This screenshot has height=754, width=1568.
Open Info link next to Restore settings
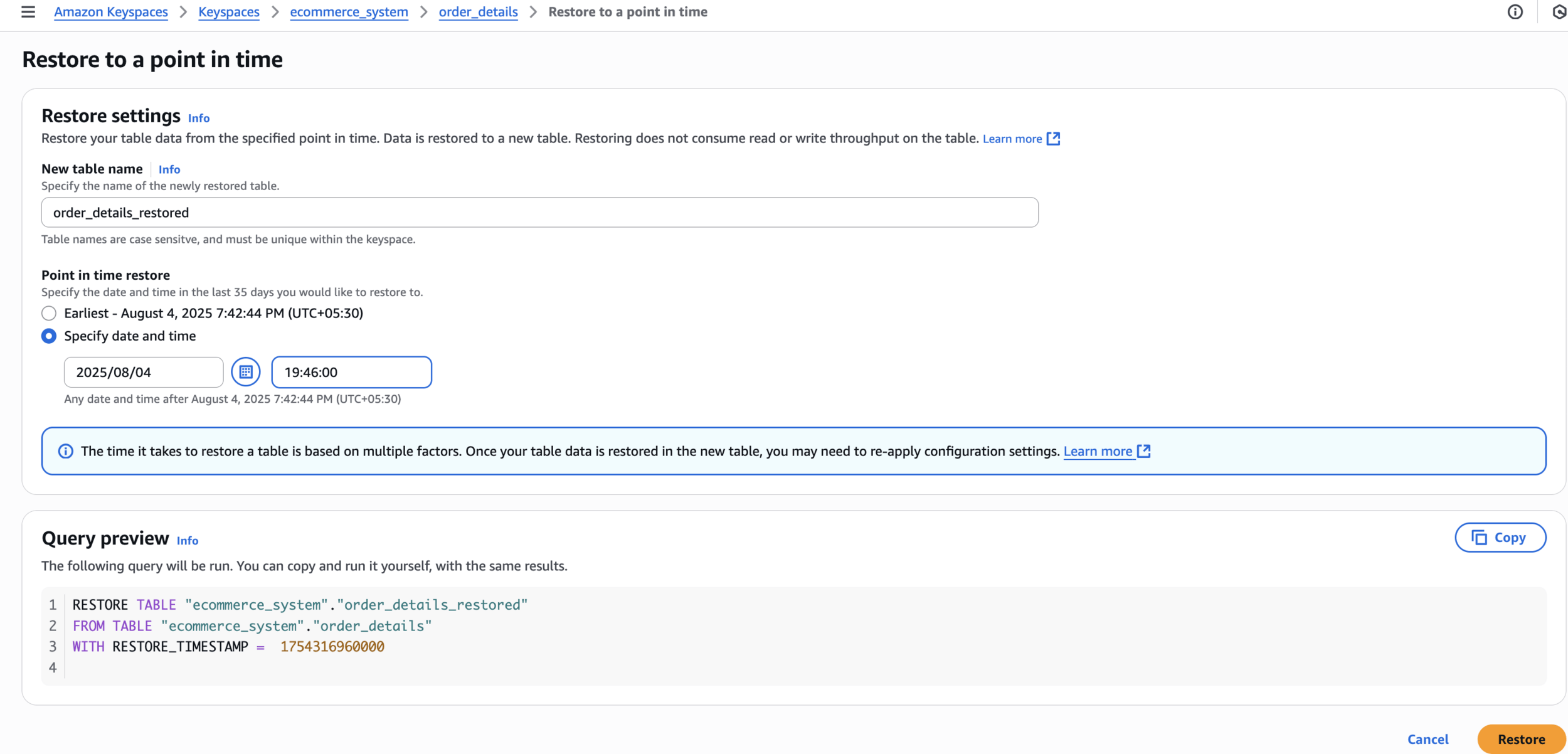point(199,118)
